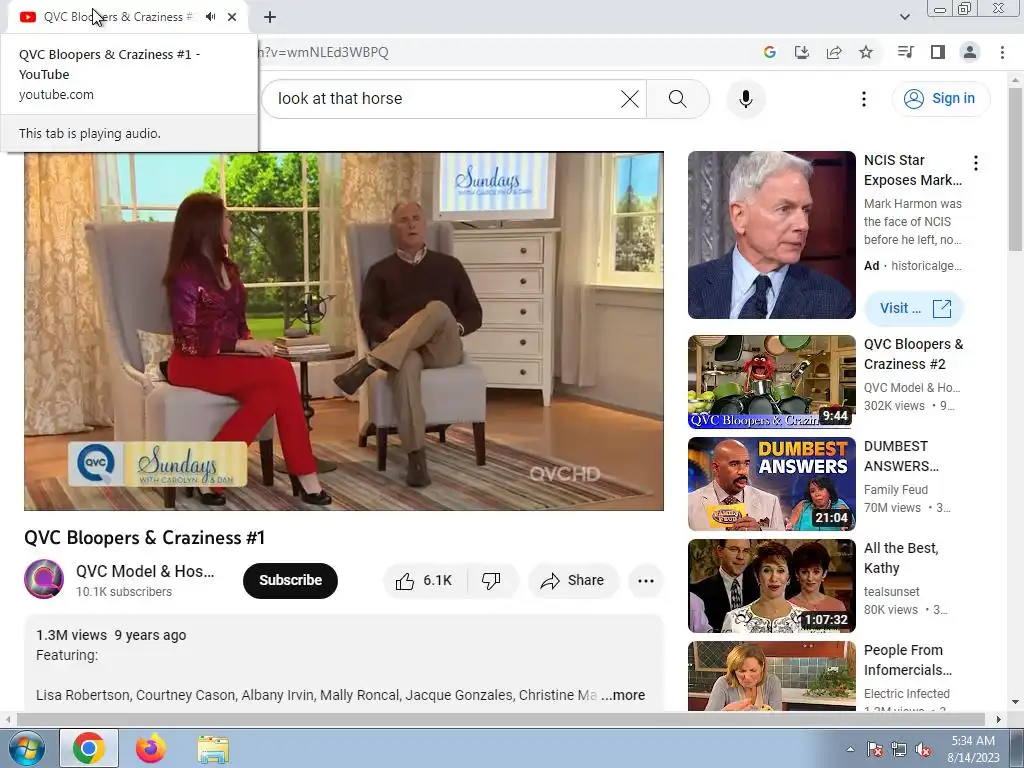Image resolution: width=1024 pixels, height=768 pixels.
Task: Open the Action Center flag icon
Action: pos(874,749)
